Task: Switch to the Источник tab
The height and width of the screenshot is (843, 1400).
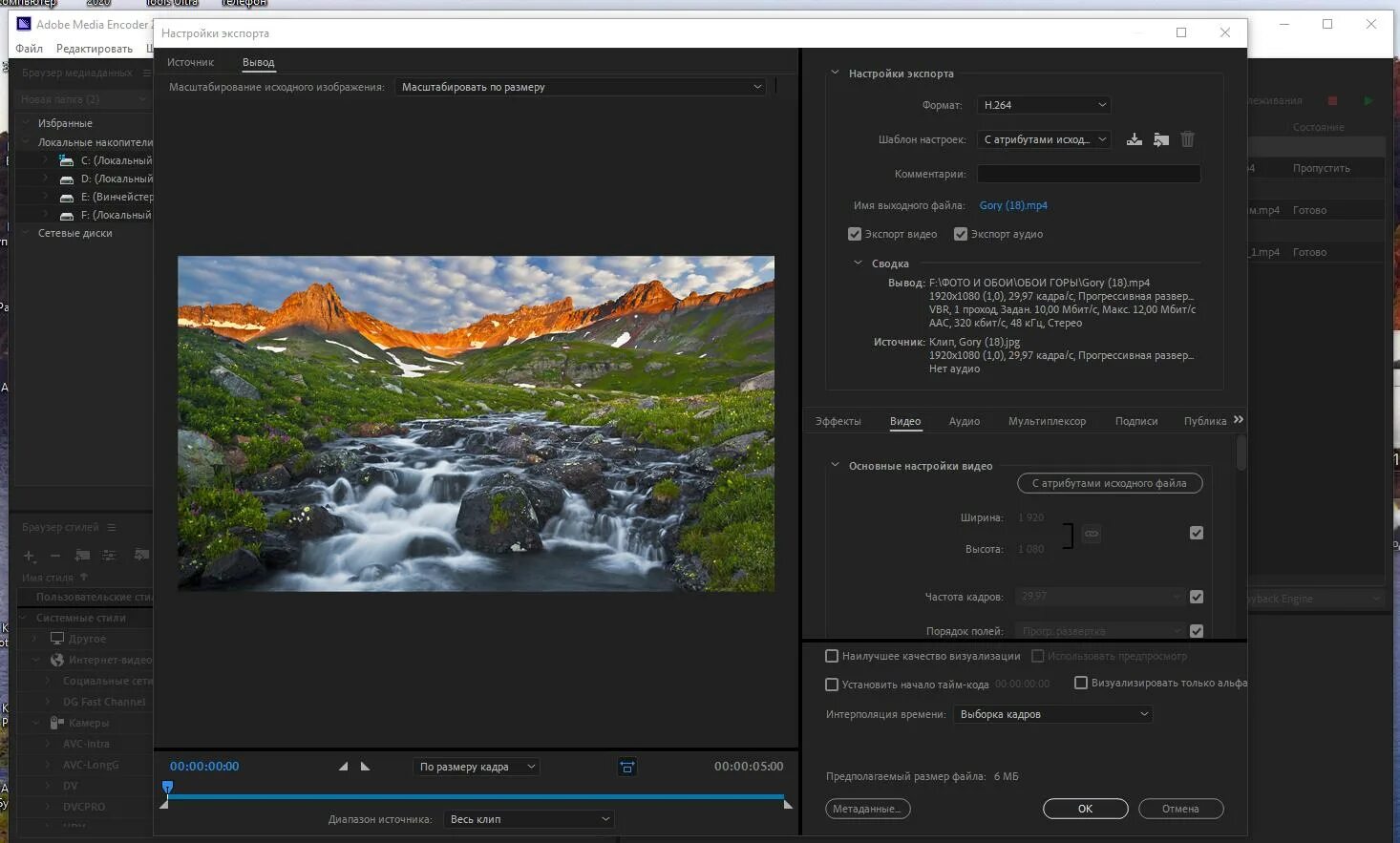Action: [x=190, y=62]
